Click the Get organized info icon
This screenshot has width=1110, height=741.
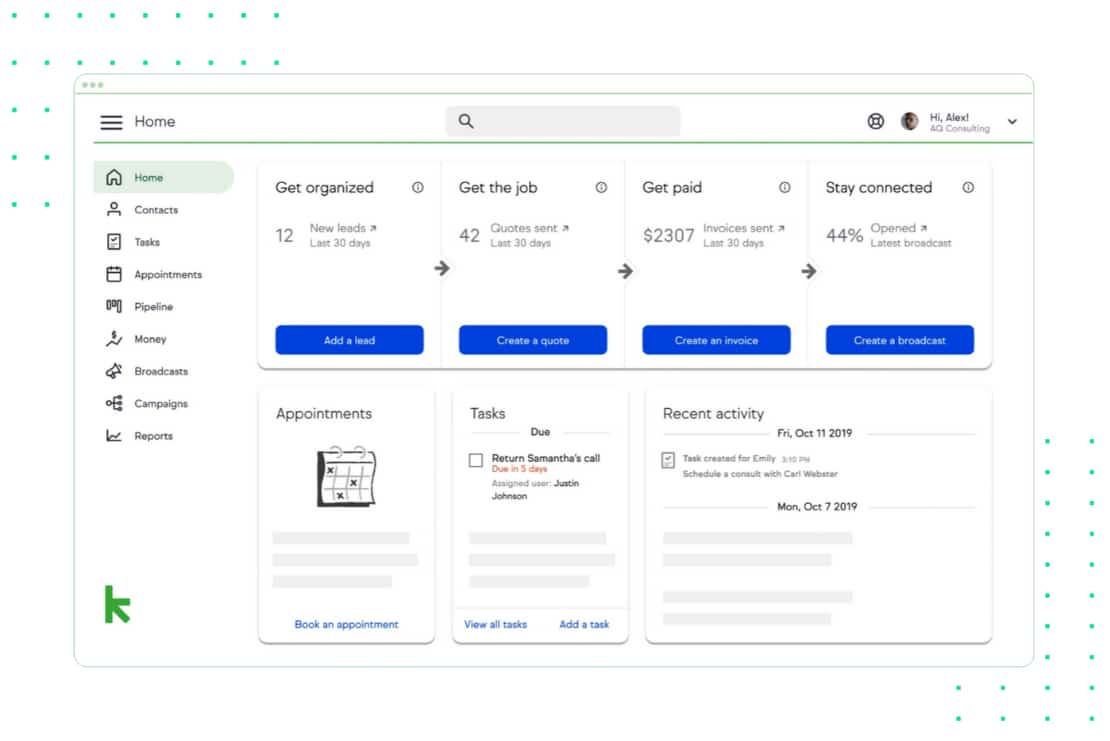point(418,188)
